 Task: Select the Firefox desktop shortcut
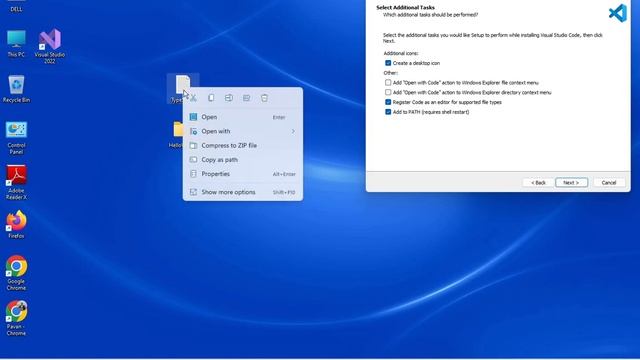click(x=16, y=224)
